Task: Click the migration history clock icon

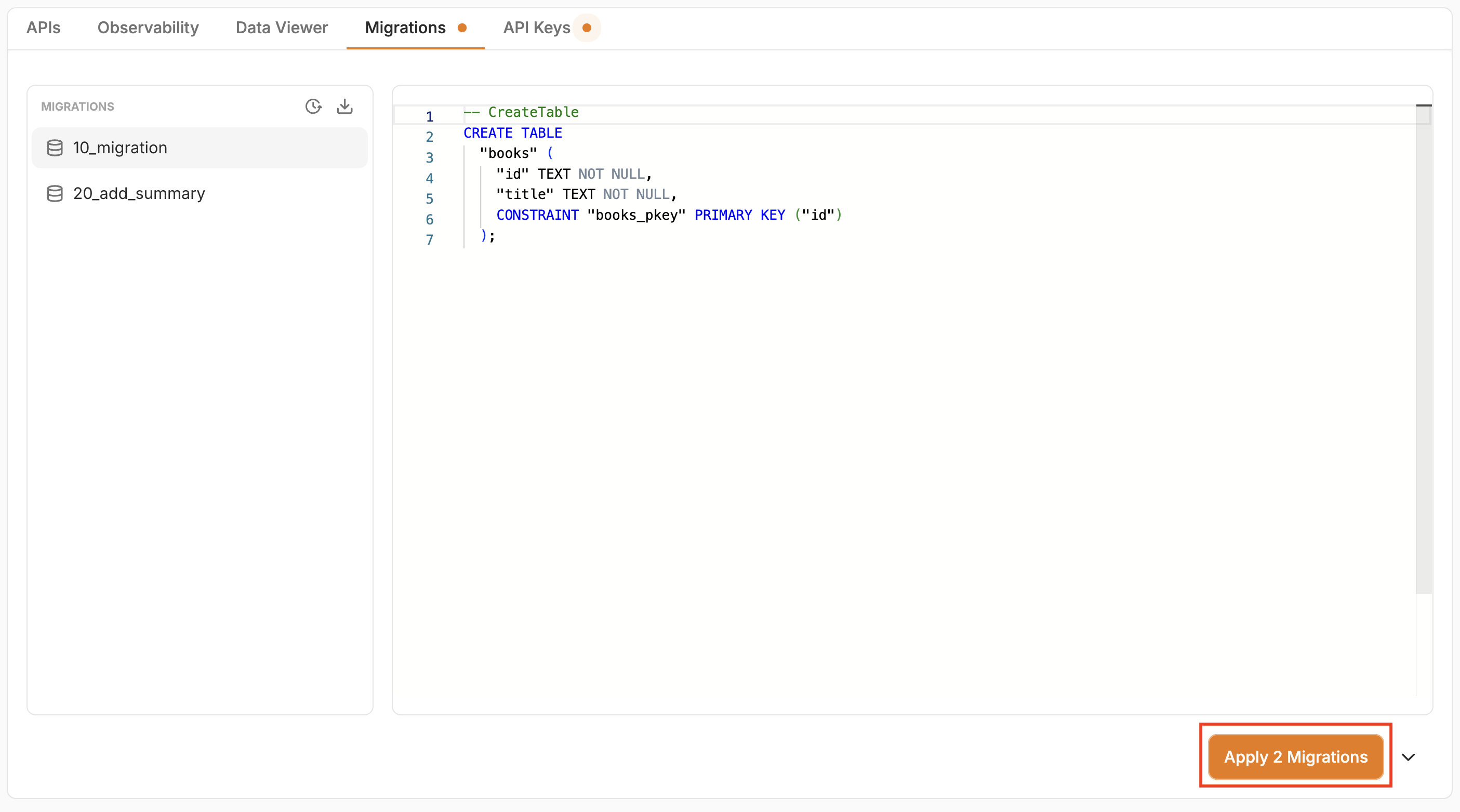Action: click(313, 107)
